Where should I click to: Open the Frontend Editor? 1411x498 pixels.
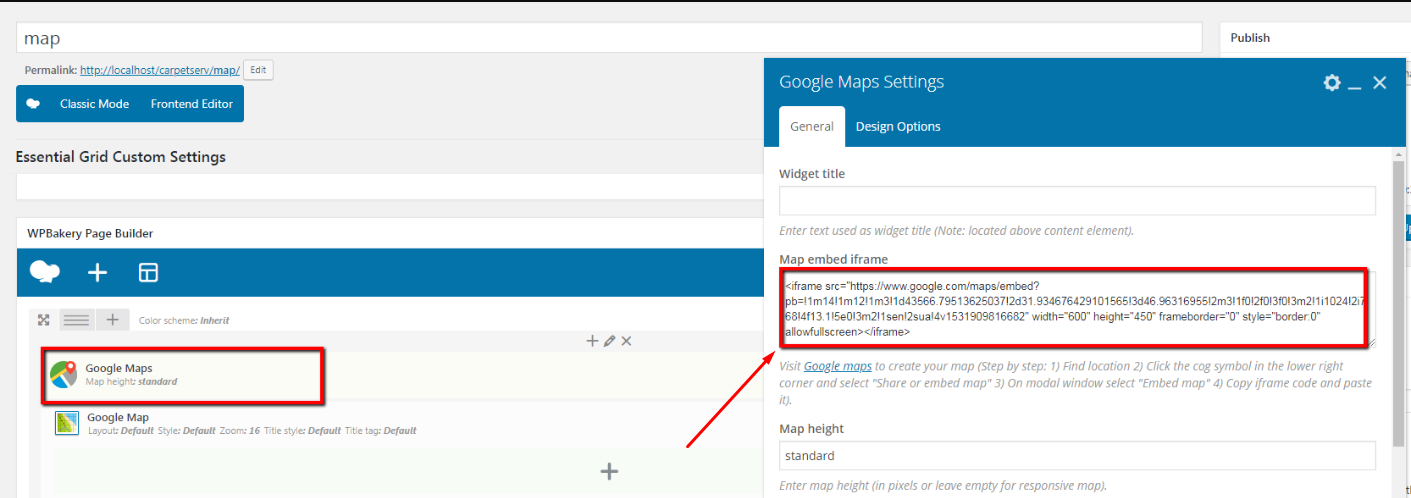pyautogui.click(x=191, y=104)
